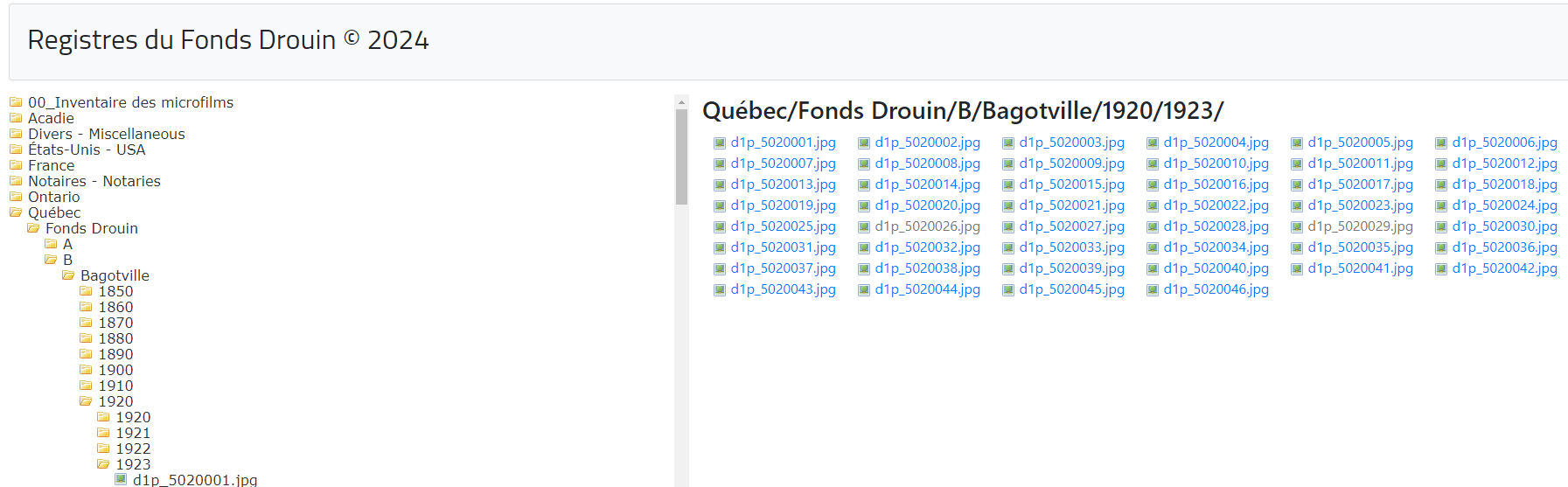
Task: Click the image icon beside d1p_5020009.jpg
Action: click(x=1008, y=163)
